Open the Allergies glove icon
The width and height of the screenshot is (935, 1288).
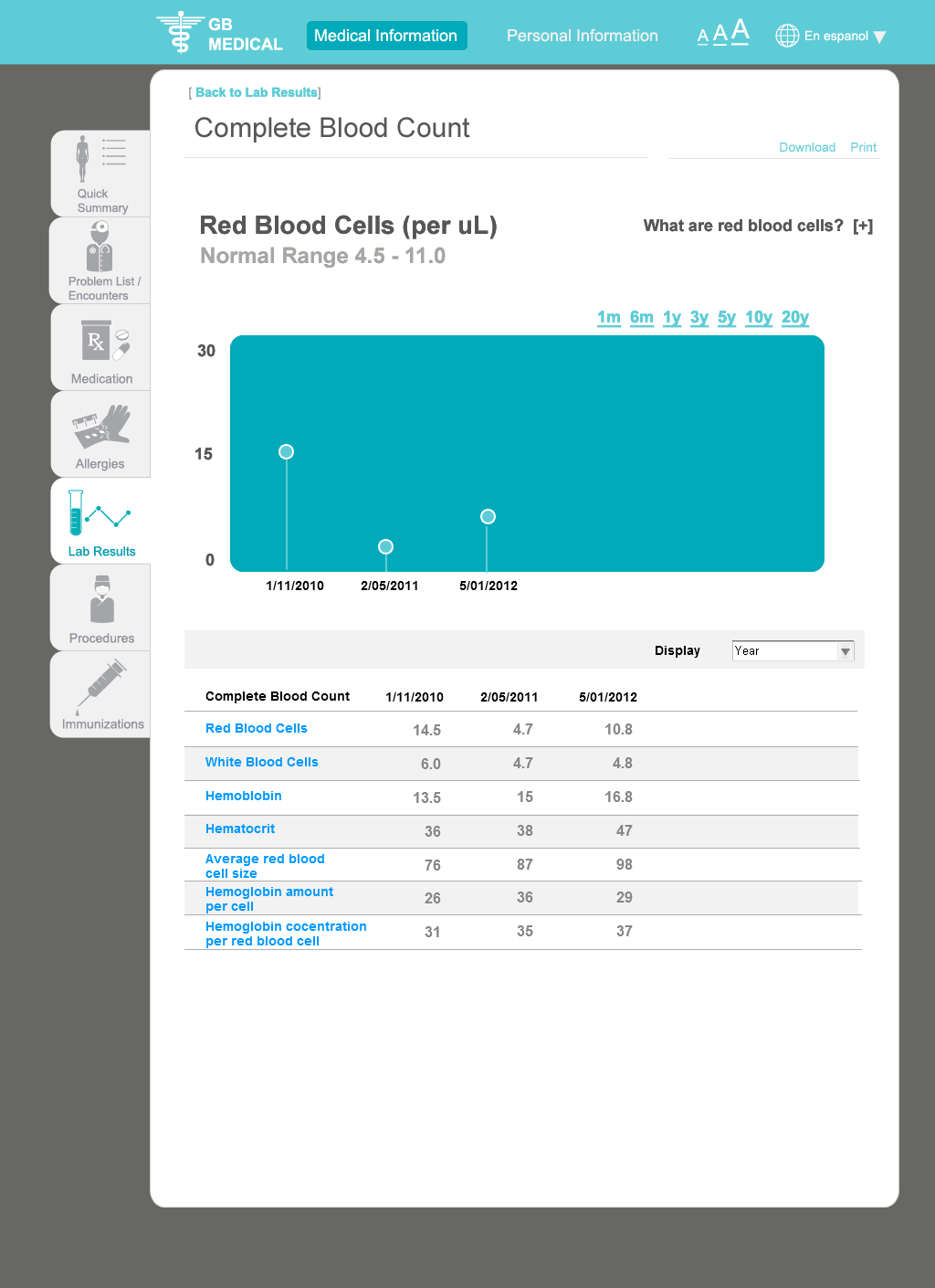(101, 428)
